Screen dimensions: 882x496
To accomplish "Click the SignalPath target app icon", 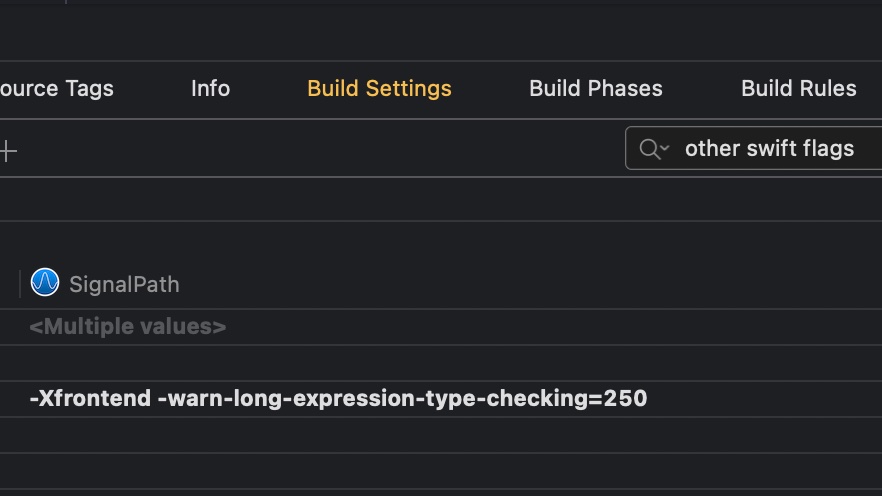I will point(45,283).
